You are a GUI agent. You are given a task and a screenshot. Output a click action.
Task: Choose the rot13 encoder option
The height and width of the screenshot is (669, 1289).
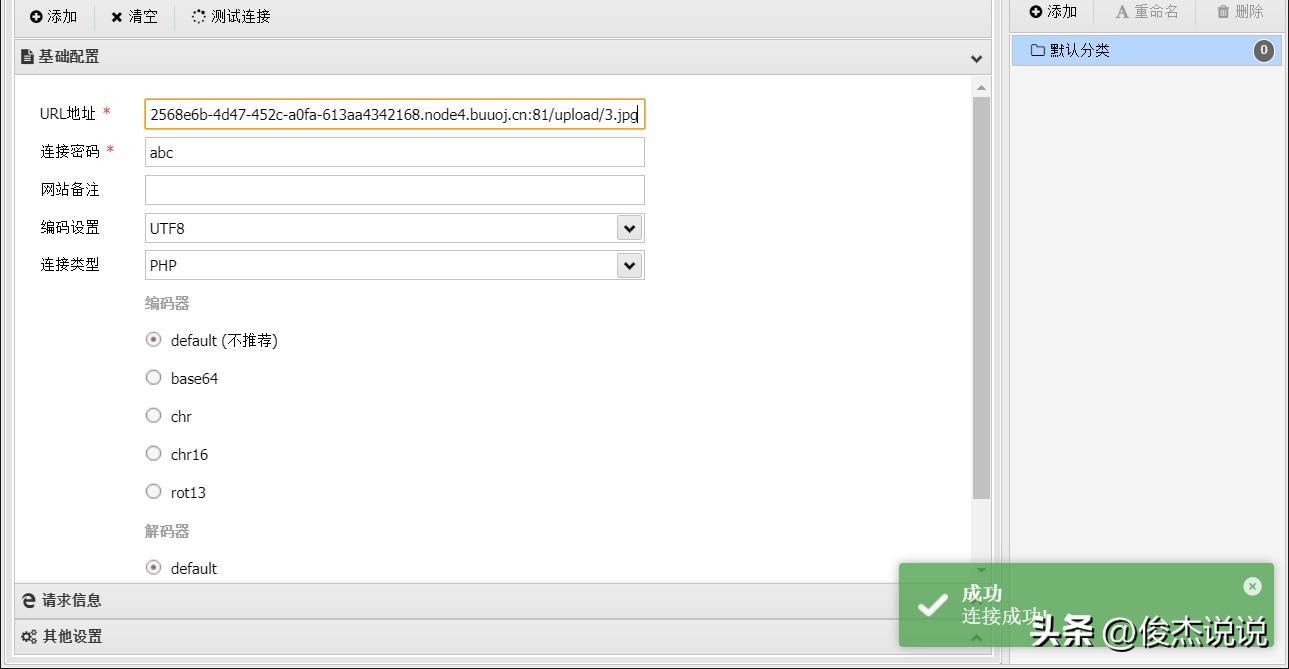[153, 492]
